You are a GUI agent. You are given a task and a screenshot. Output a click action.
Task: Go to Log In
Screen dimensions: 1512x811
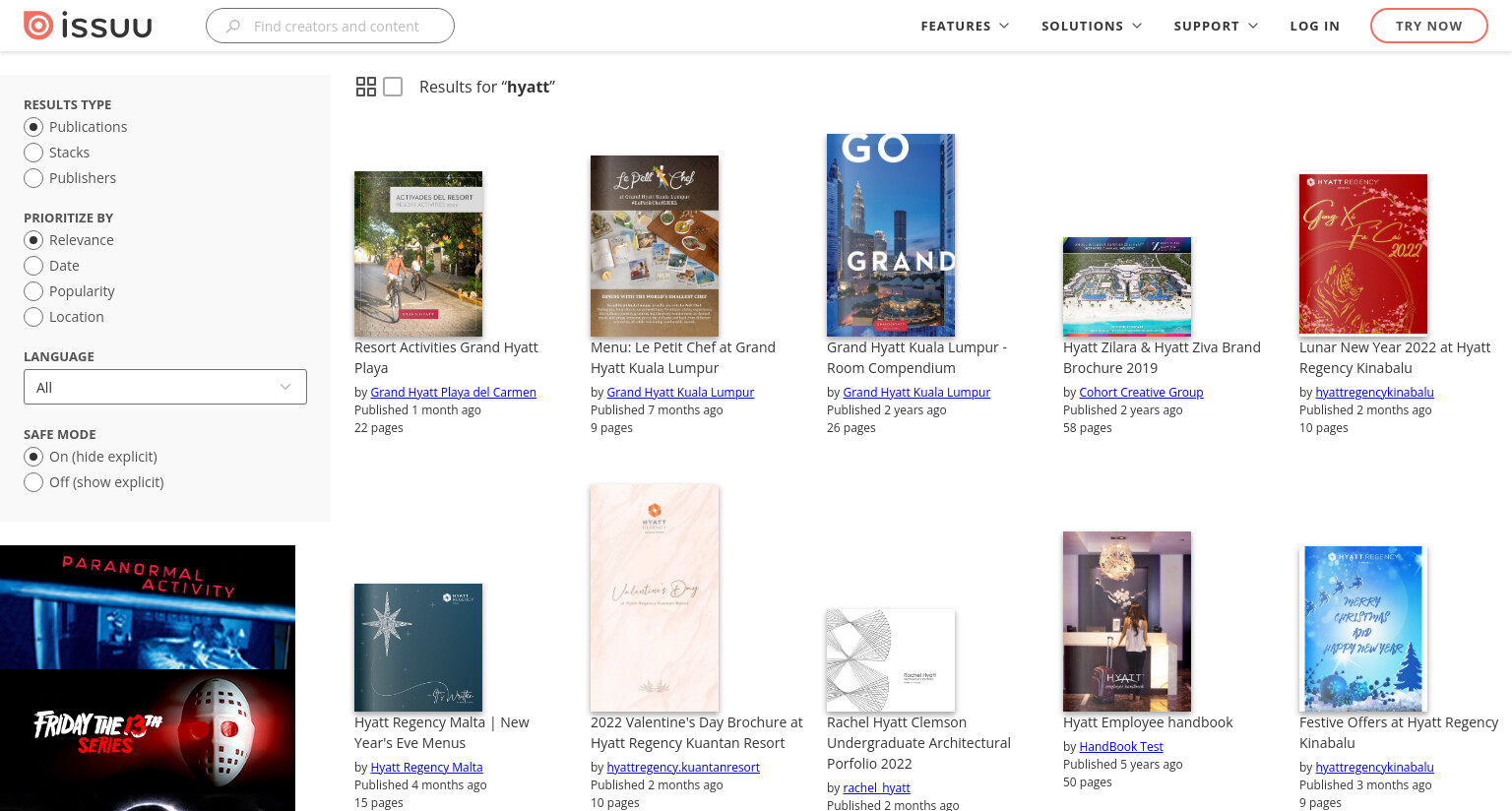(1315, 26)
